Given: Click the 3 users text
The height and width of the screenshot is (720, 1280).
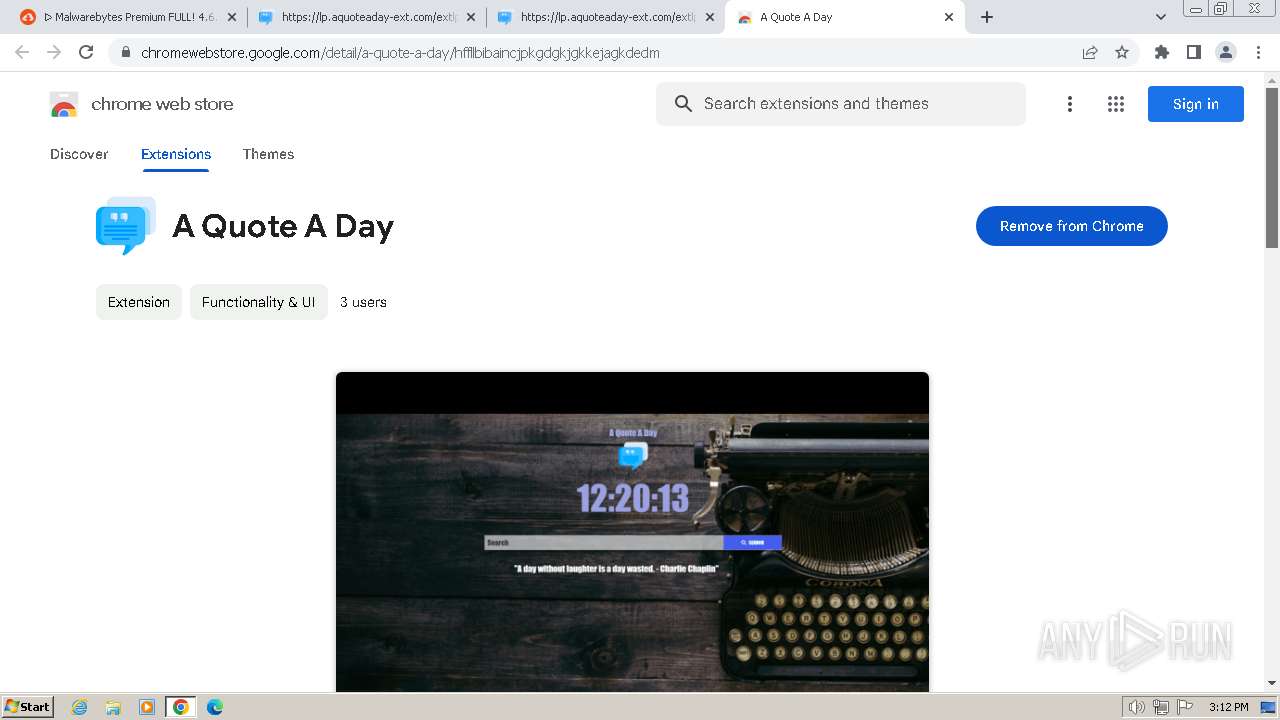Looking at the screenshot, I should click(363, 302).
